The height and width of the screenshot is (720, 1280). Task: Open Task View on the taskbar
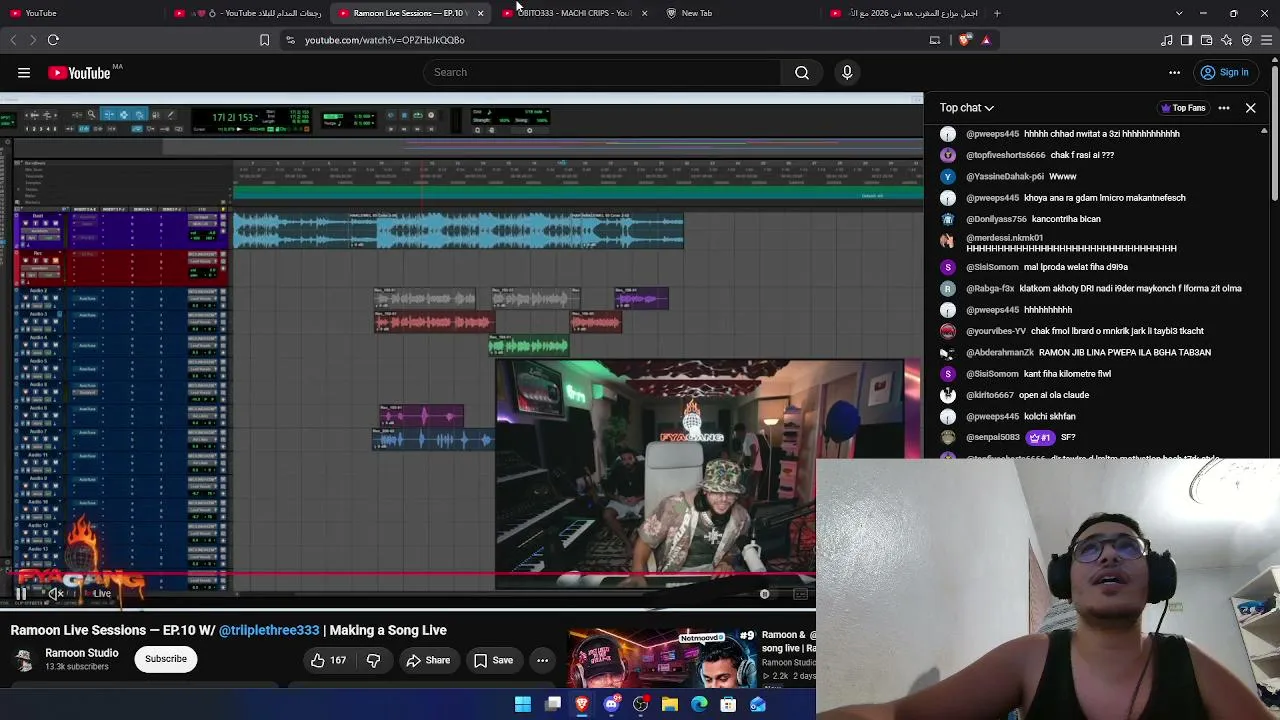point(553,705)
